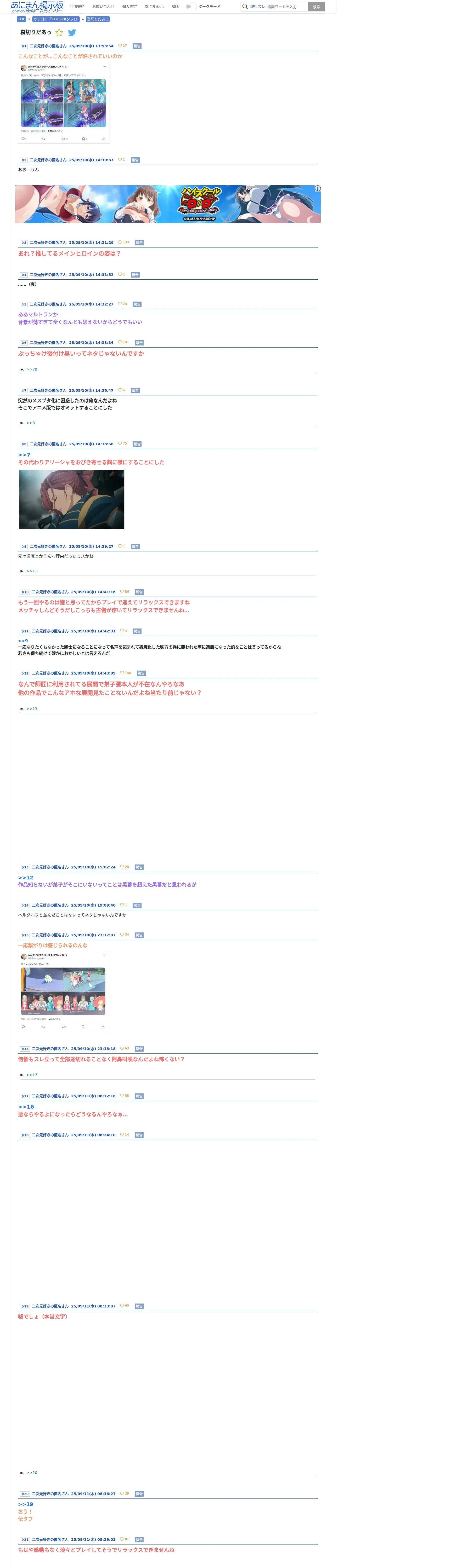Like post 13 with the heart icon

[122, 867]
